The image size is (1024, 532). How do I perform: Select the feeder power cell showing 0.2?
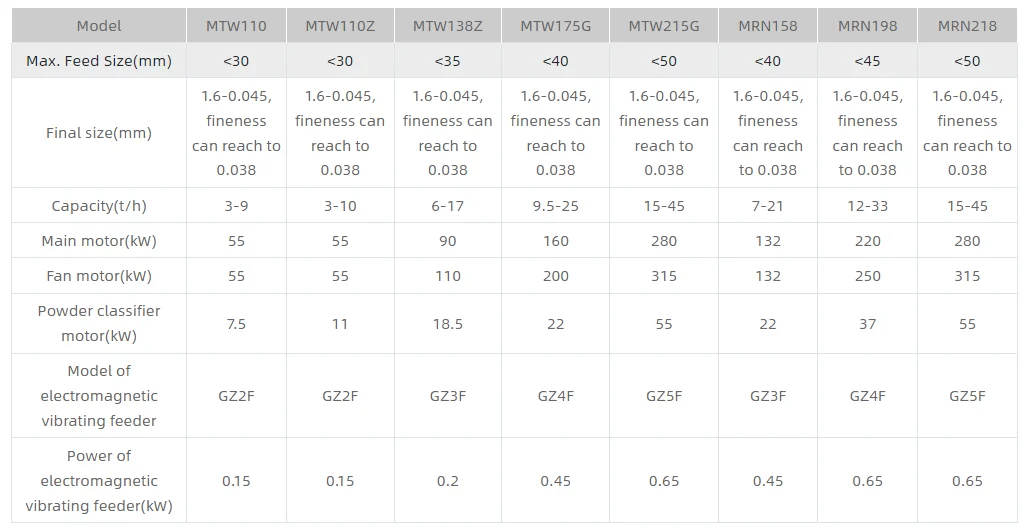click(447, 481)
